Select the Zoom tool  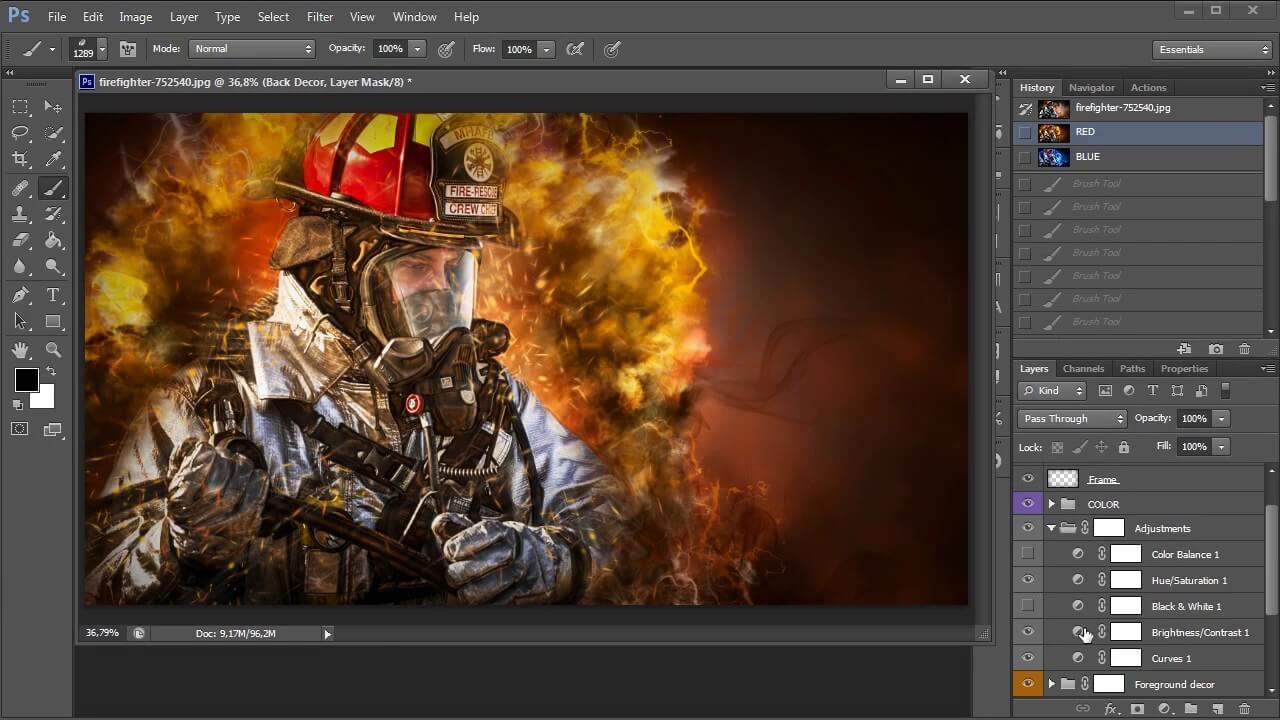pyautogui.click(x=54, y=349)
